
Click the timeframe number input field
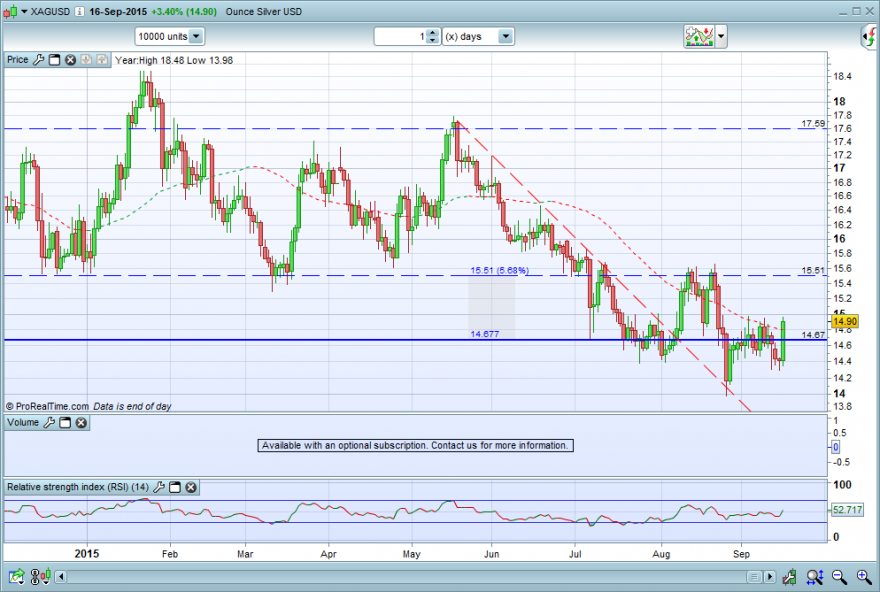coord(400,36)
